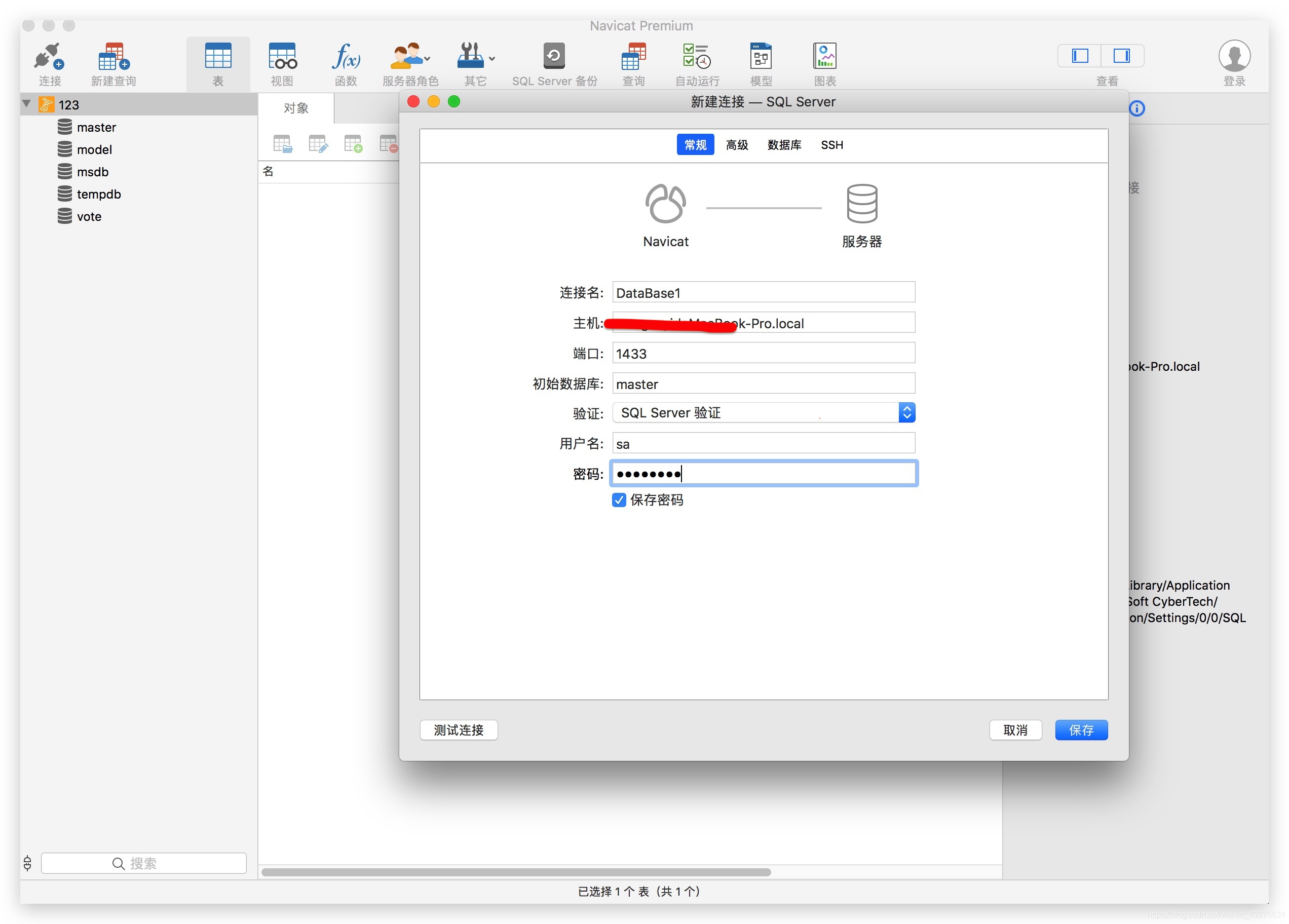Open Automation (自动运行) toolbar icon
Screen dimensions: 1289x924
697,56
